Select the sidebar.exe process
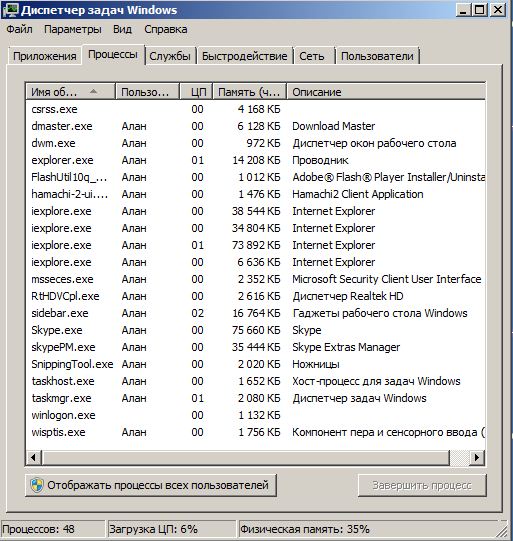The width and height of the screenshot is (513, 541). [255, 313]
